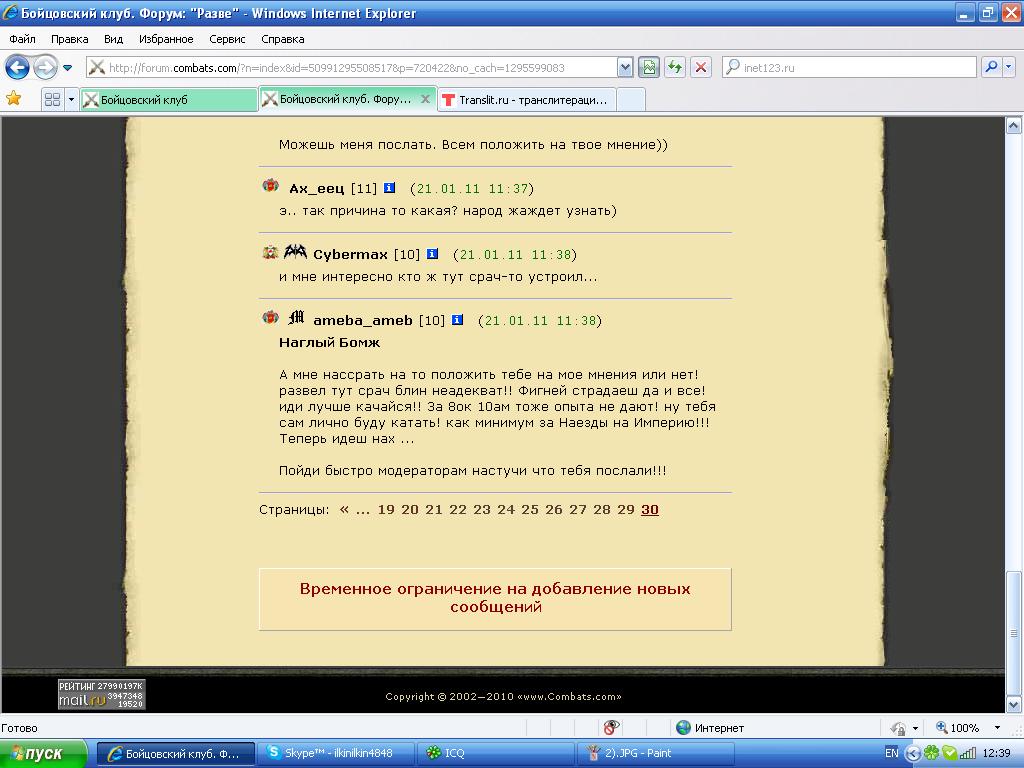Go to first pages with « link
The image size is (1024, 768).
(344, 509)
